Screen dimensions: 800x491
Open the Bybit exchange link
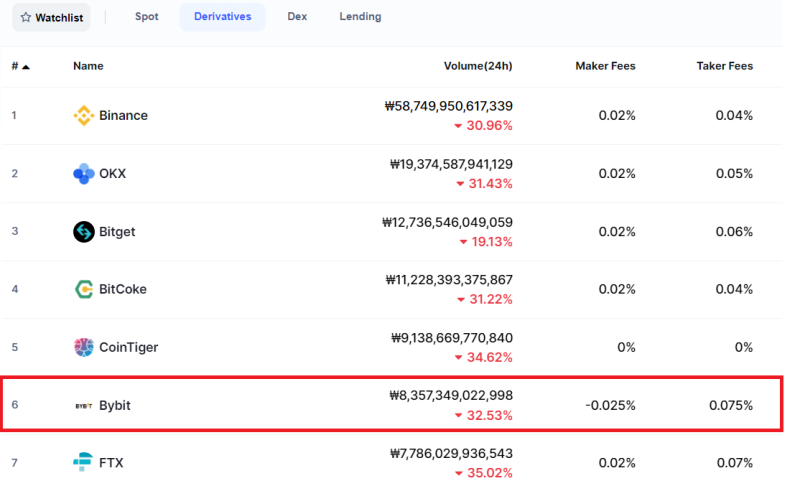tap(115, 406)
